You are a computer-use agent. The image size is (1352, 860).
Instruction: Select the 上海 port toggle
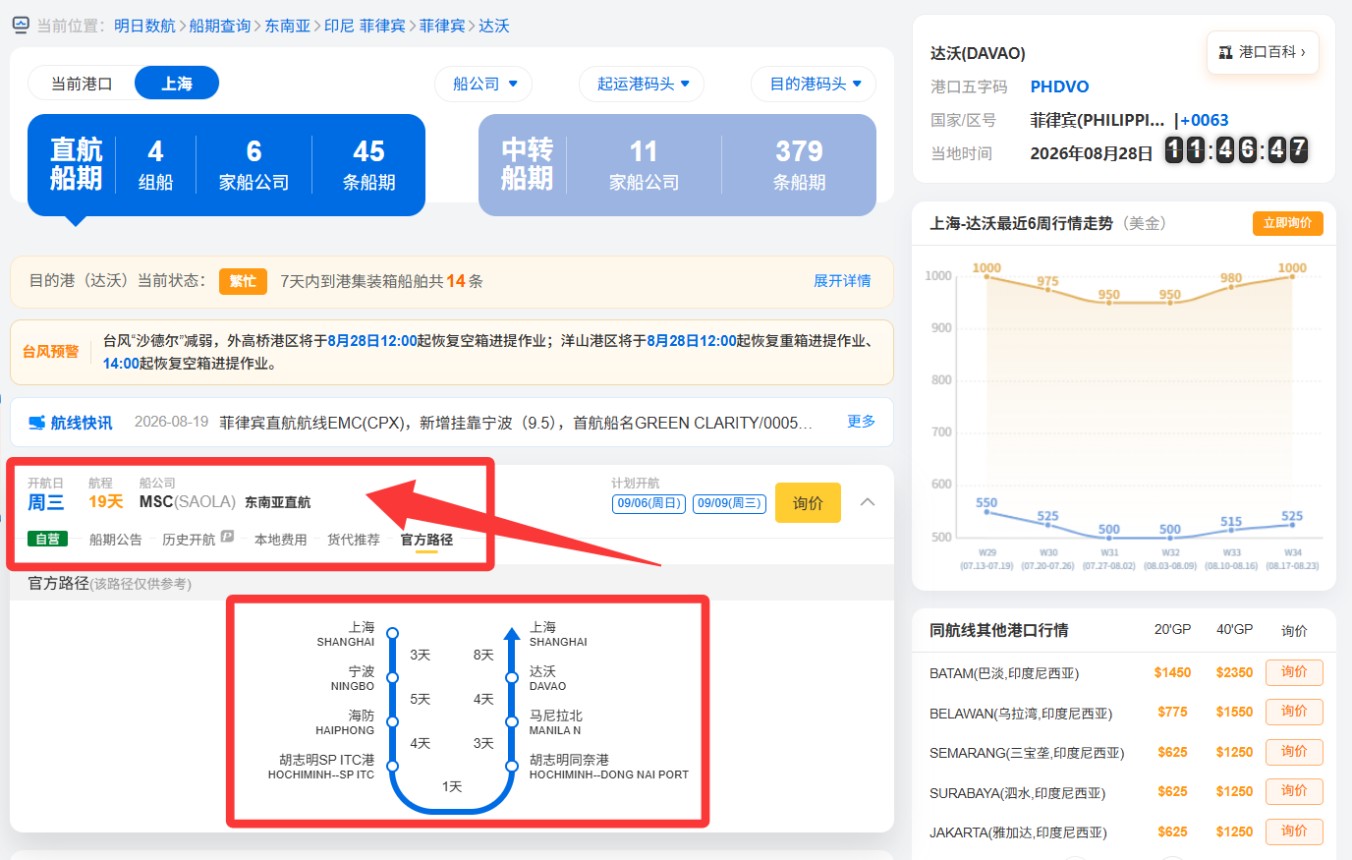pyautogui.click(x=176, y=83)
